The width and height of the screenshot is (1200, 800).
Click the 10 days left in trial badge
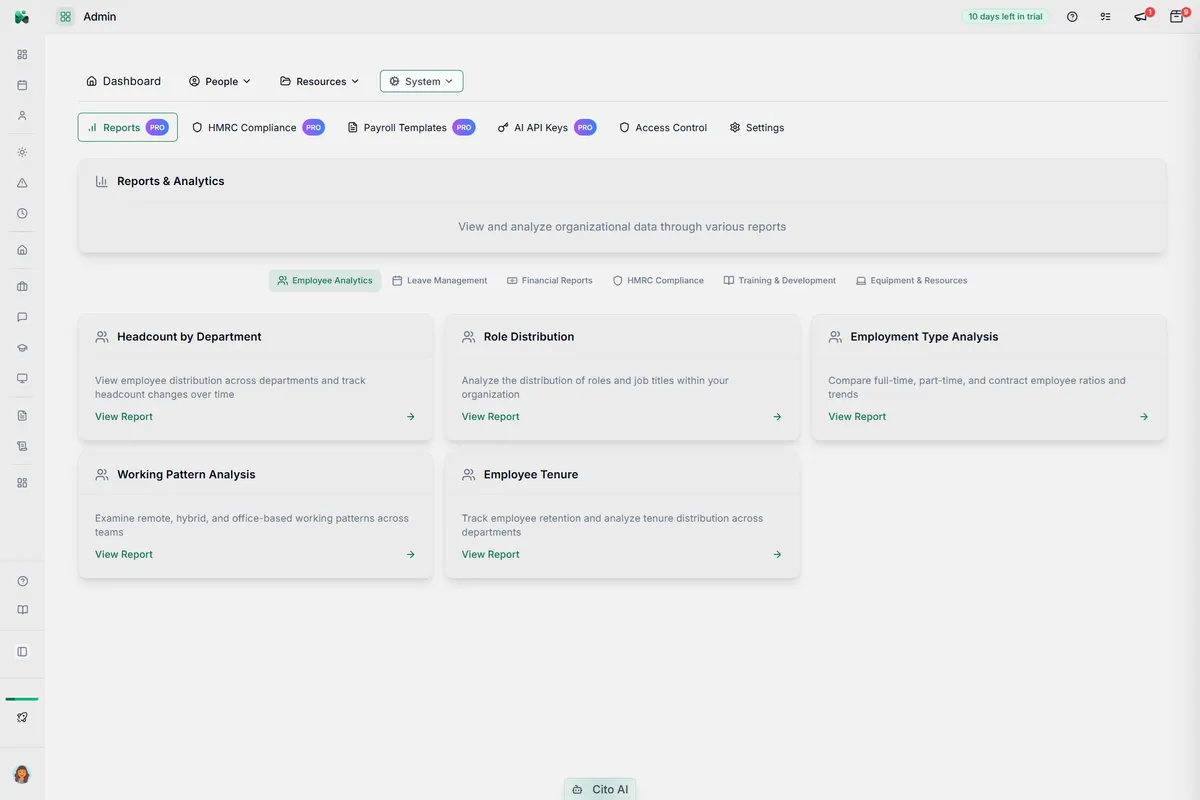click(1005, 17)
